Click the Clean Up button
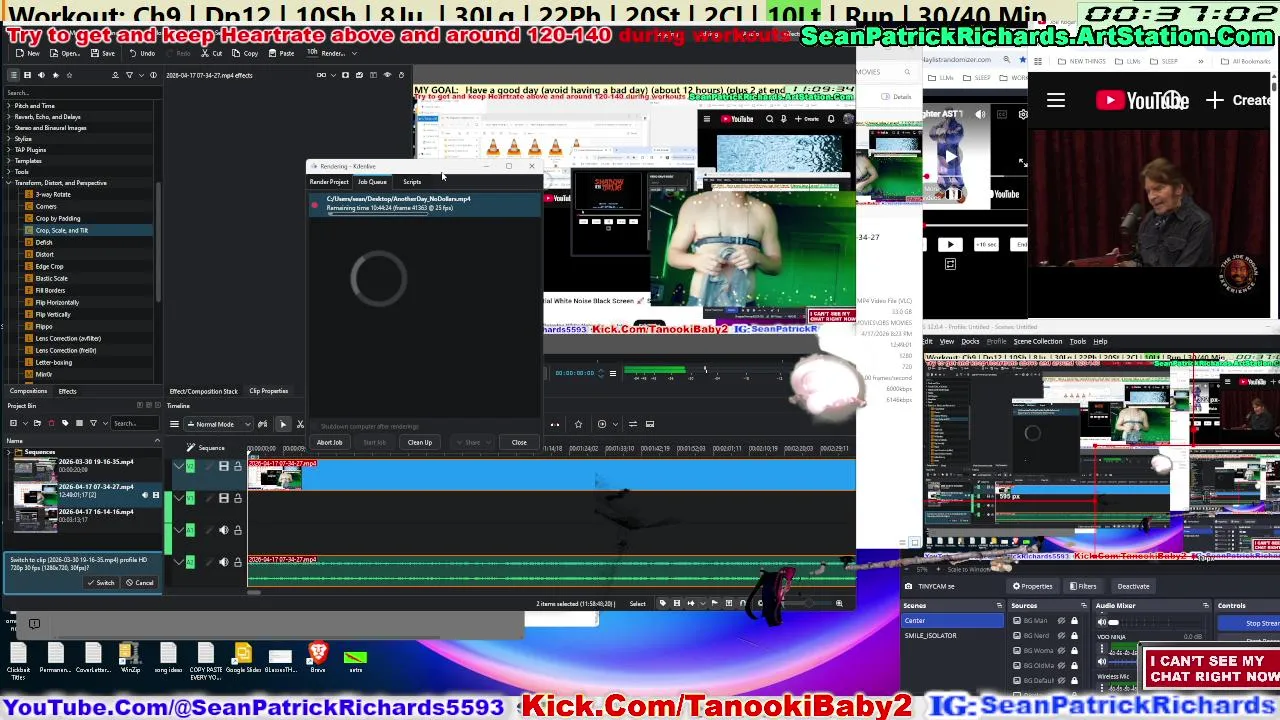1280x720 pixels. (420, 443)
